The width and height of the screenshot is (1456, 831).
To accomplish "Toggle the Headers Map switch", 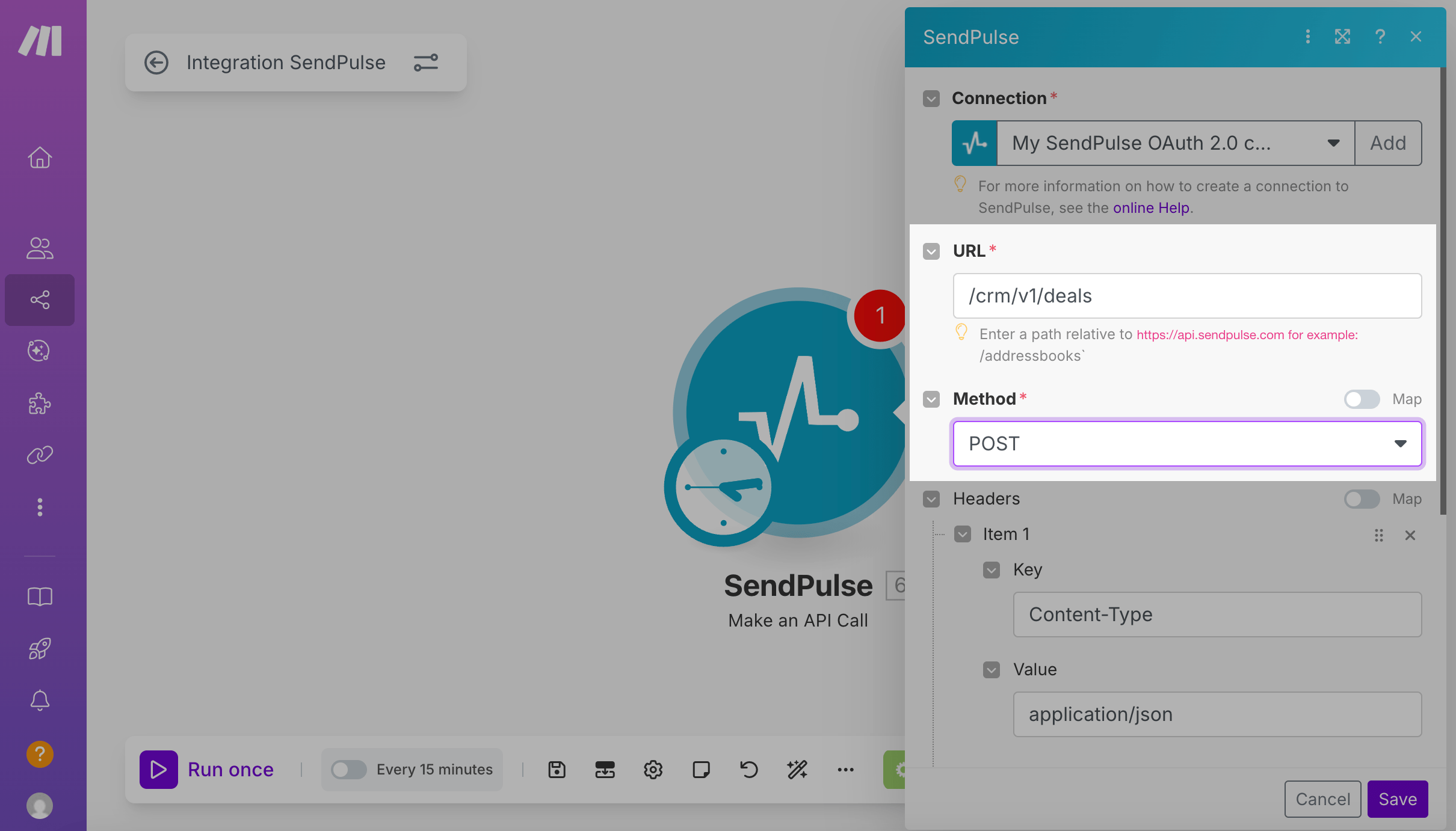I will coord(1362,499).
